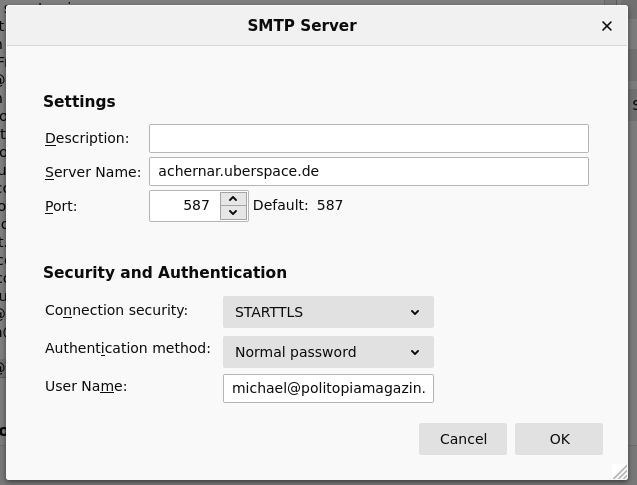Image resolution: width=637 pixels, height=485 pixels.
Task: Decrease port number with down arrow
Action: pyautogui.click(x=233, y=212)
